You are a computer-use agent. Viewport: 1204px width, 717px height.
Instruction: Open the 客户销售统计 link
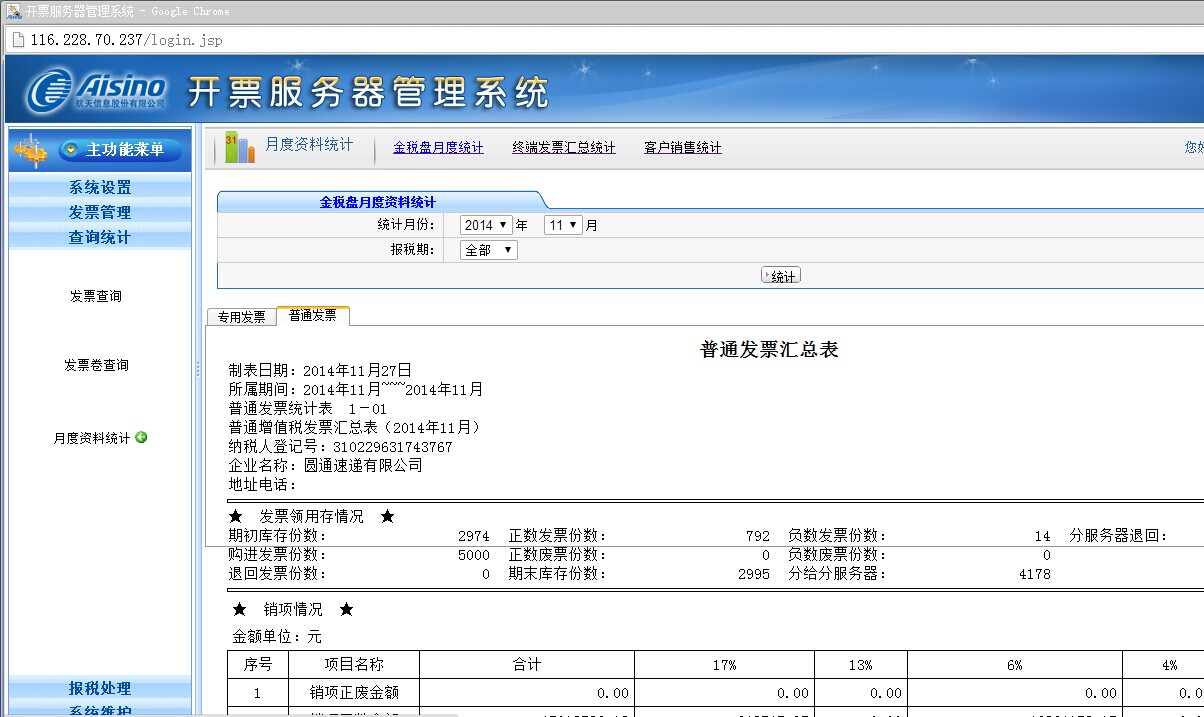(x=683, y=148)
